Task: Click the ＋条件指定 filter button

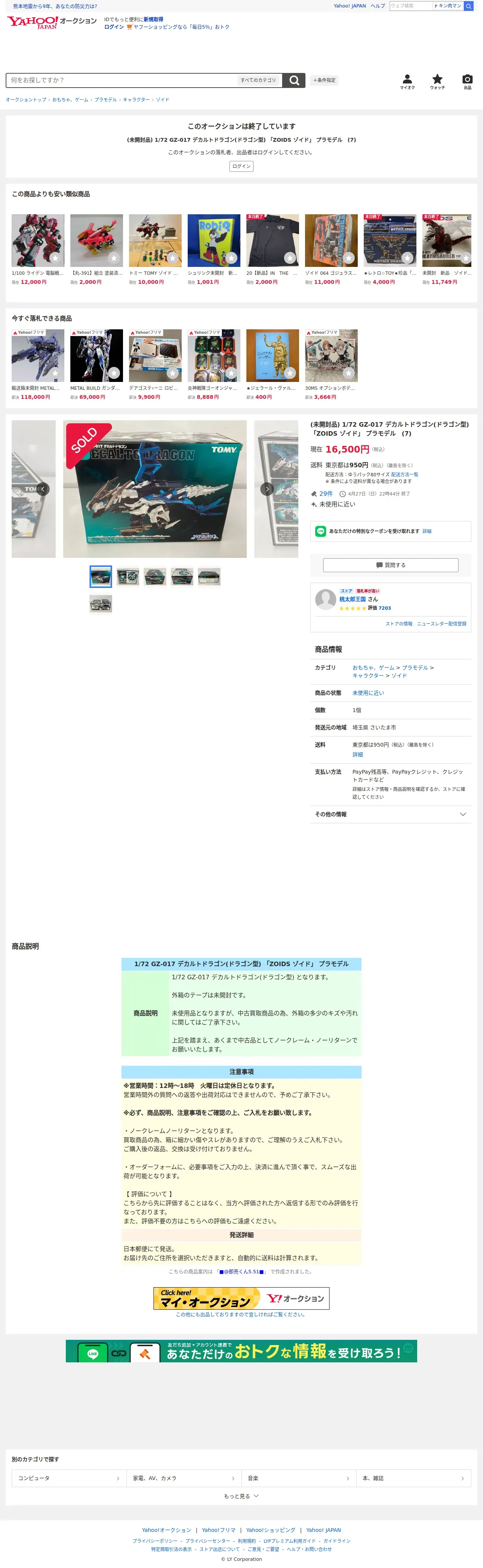Action: pos(324,80)
